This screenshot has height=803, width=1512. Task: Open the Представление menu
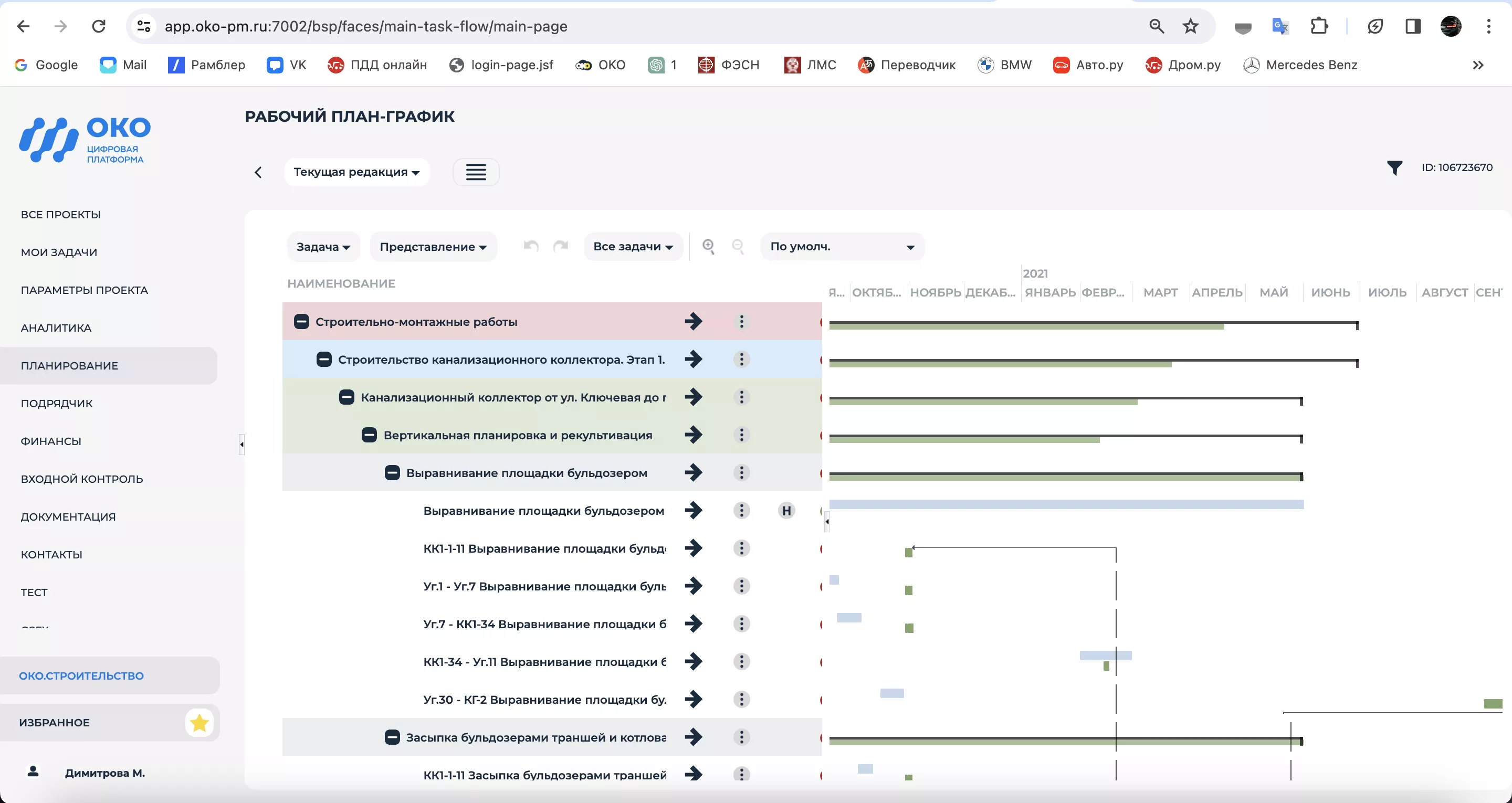tap(433, 247)
